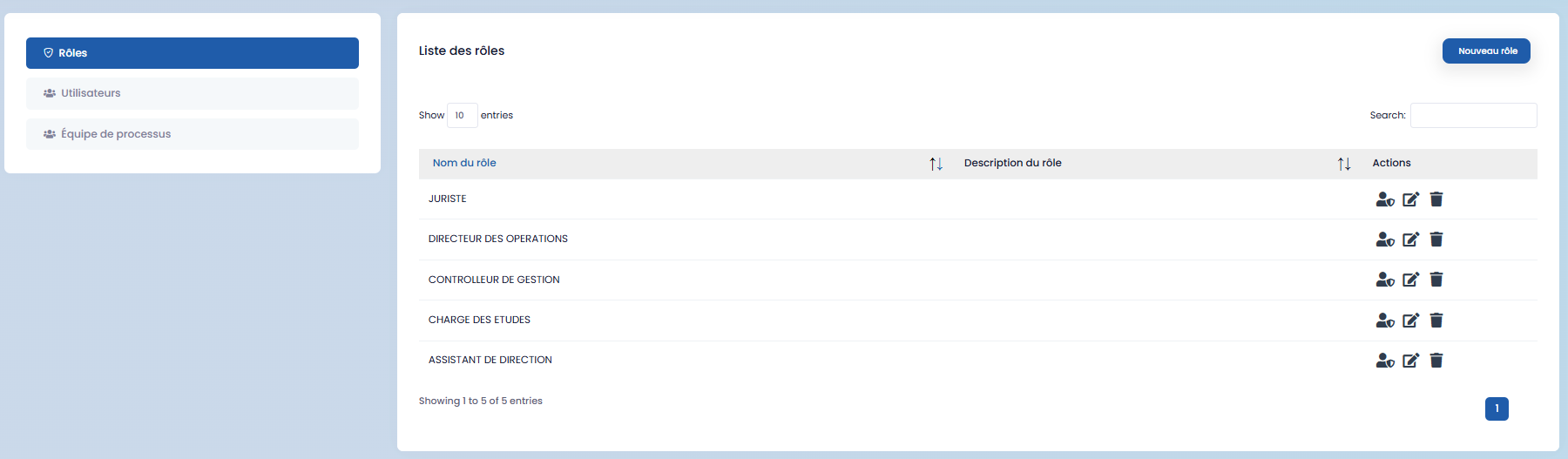Select the Rôles sidebar menu item
This screenshot has height=459, width=1568.
(192, 53)
